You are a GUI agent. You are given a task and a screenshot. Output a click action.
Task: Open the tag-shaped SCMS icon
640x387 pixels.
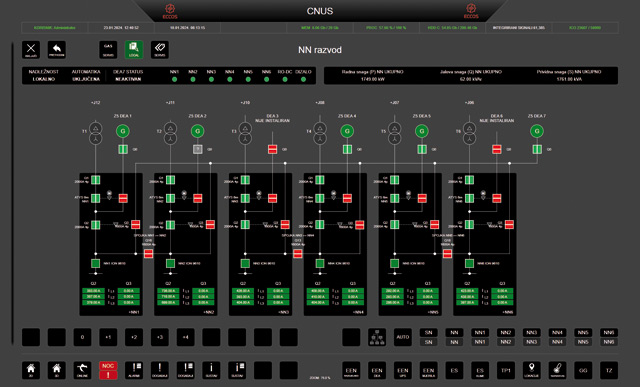click(160, 50)
